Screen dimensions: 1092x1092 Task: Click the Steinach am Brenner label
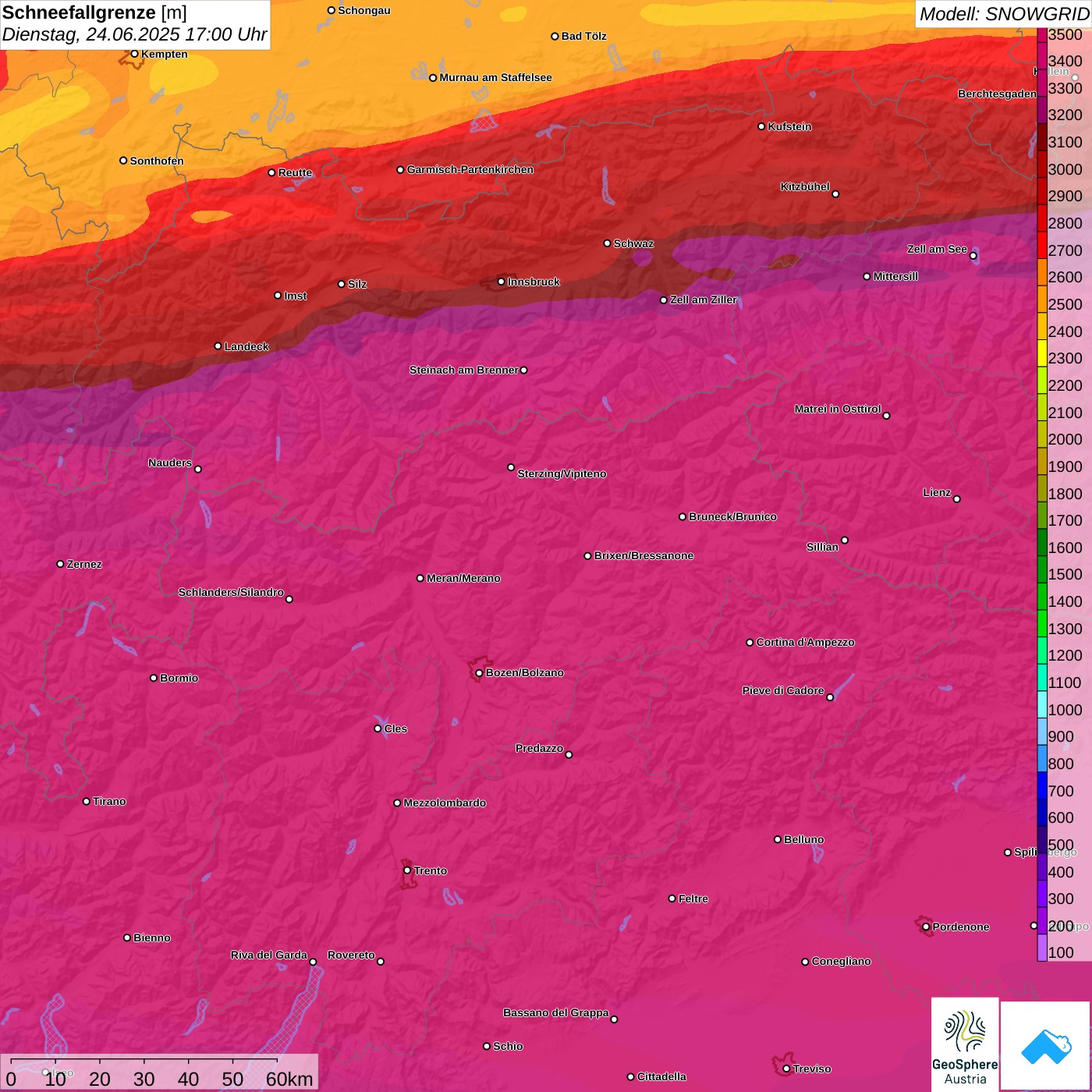click(x=463, y=370)
